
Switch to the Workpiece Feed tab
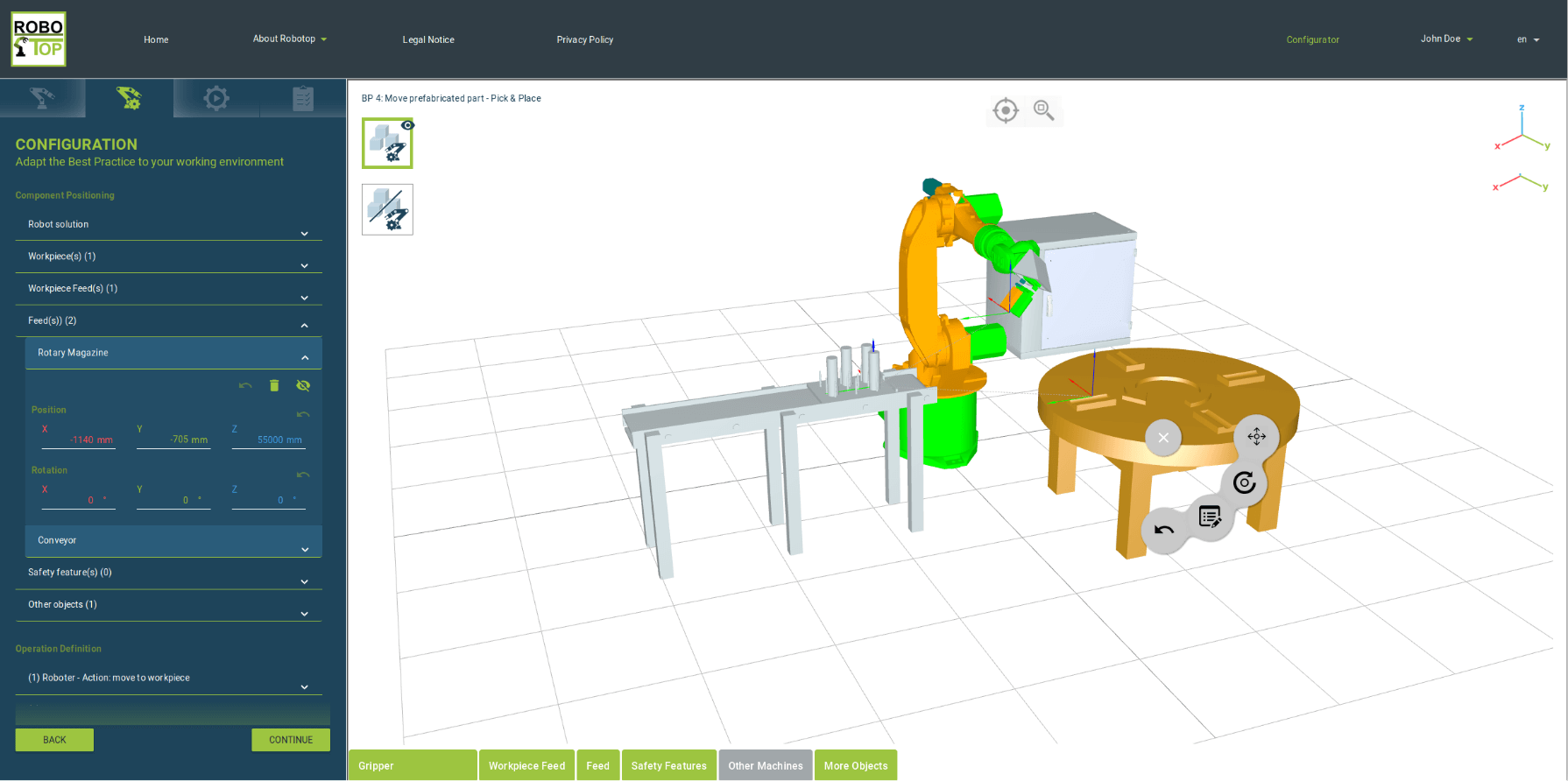pos(526,765)
